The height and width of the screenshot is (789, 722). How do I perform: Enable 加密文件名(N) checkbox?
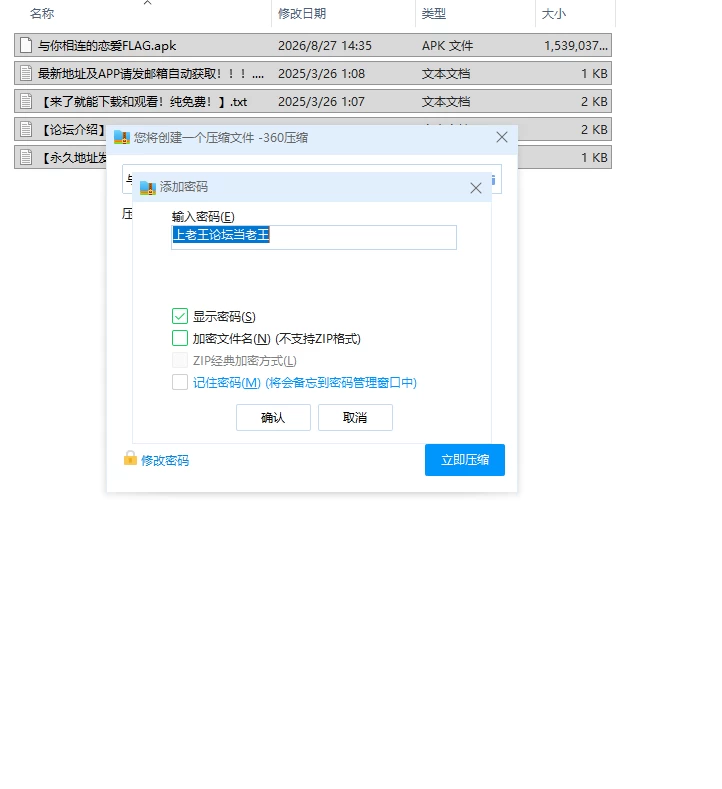click(x=180, y=338)
